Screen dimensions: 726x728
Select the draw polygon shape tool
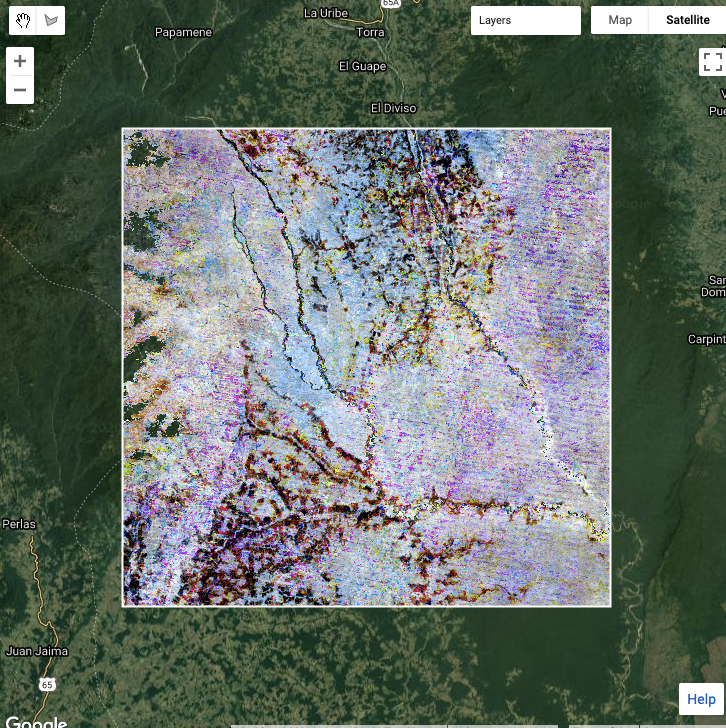(51, 20)
